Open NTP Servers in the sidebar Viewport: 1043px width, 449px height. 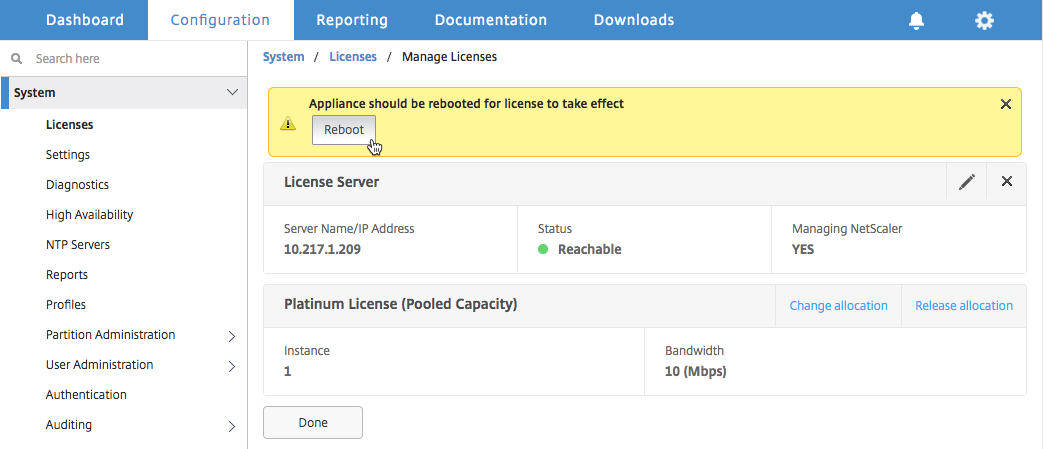[78, 244]
